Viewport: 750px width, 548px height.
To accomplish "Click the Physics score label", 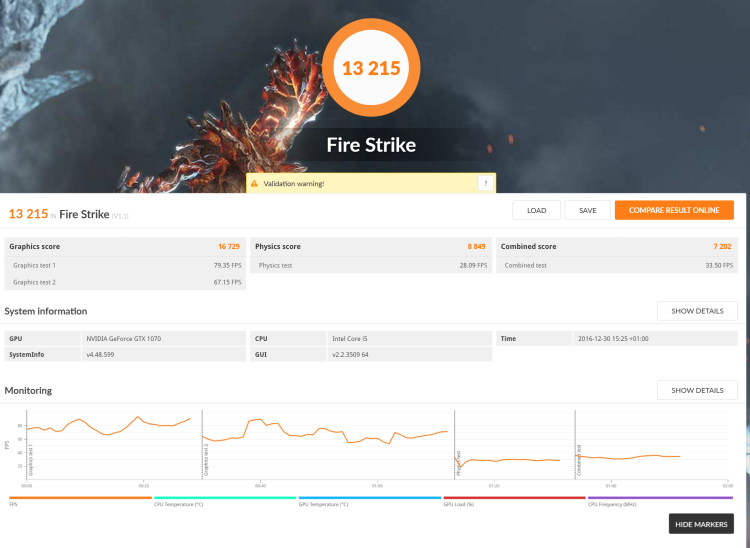I will (x=277, y=246).
